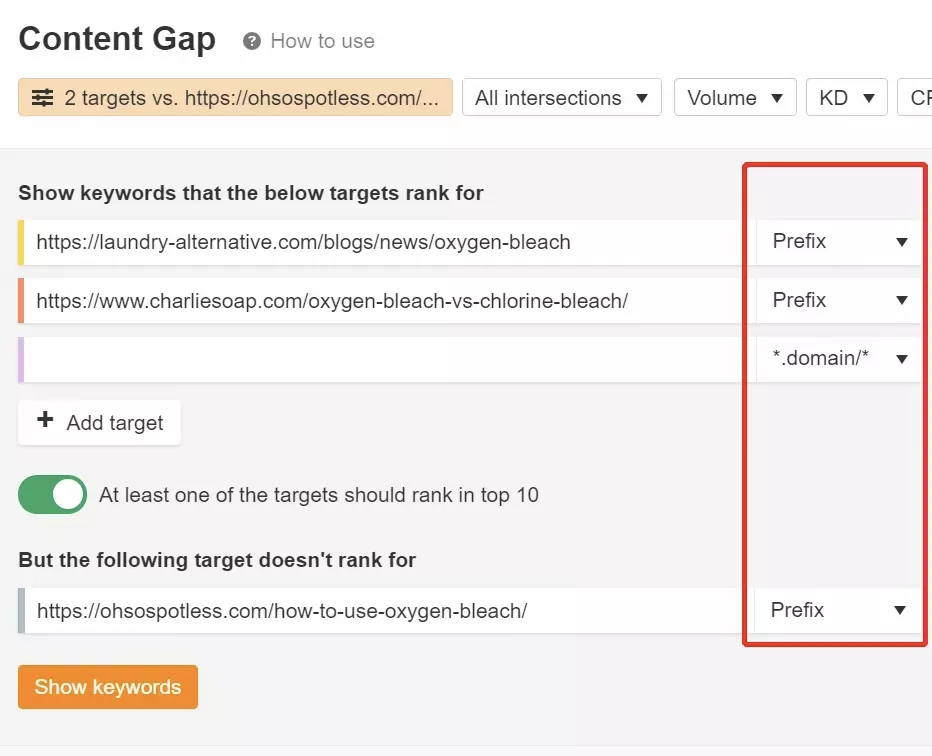
Task: Click the Show keywords button
Action: (108, 687)
